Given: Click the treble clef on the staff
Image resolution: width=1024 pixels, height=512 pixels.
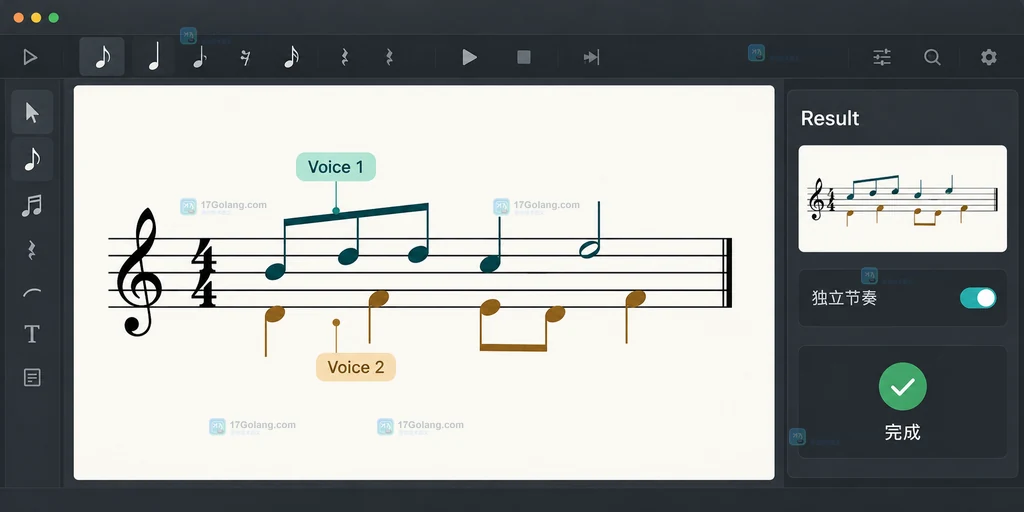Looking at the screenshot, I should pos(139,272).
